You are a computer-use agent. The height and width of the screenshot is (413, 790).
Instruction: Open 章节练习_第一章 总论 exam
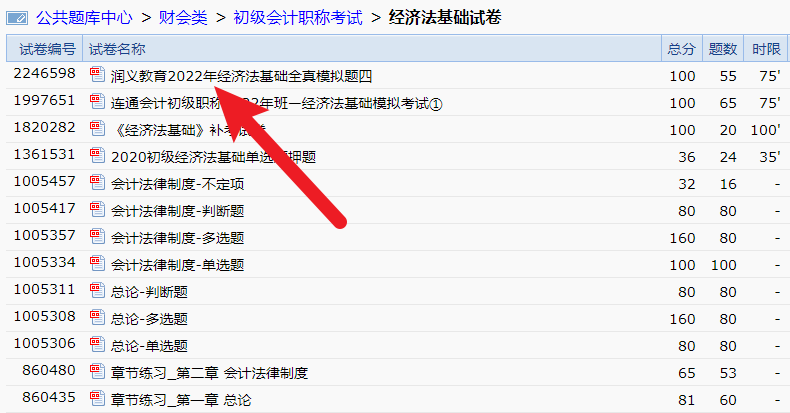pyautogui.click(x=181, y=400)
